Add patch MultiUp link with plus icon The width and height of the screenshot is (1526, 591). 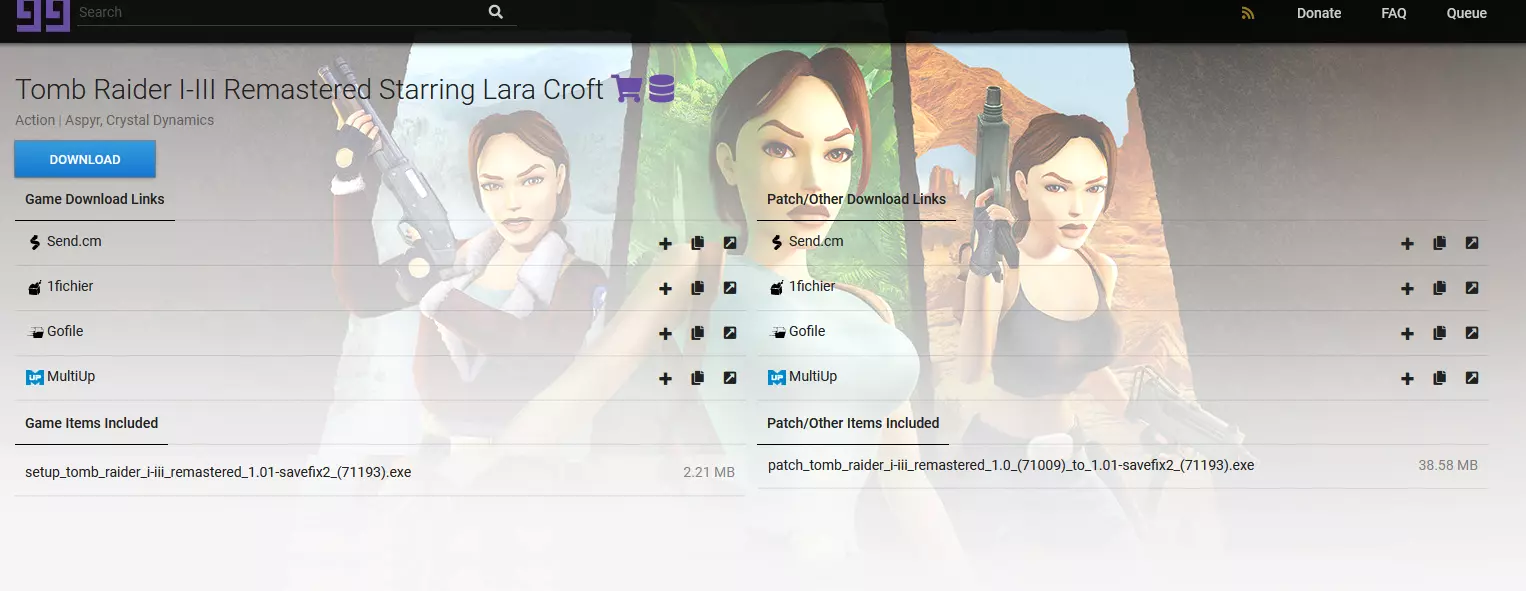(x=1407, y=378)
